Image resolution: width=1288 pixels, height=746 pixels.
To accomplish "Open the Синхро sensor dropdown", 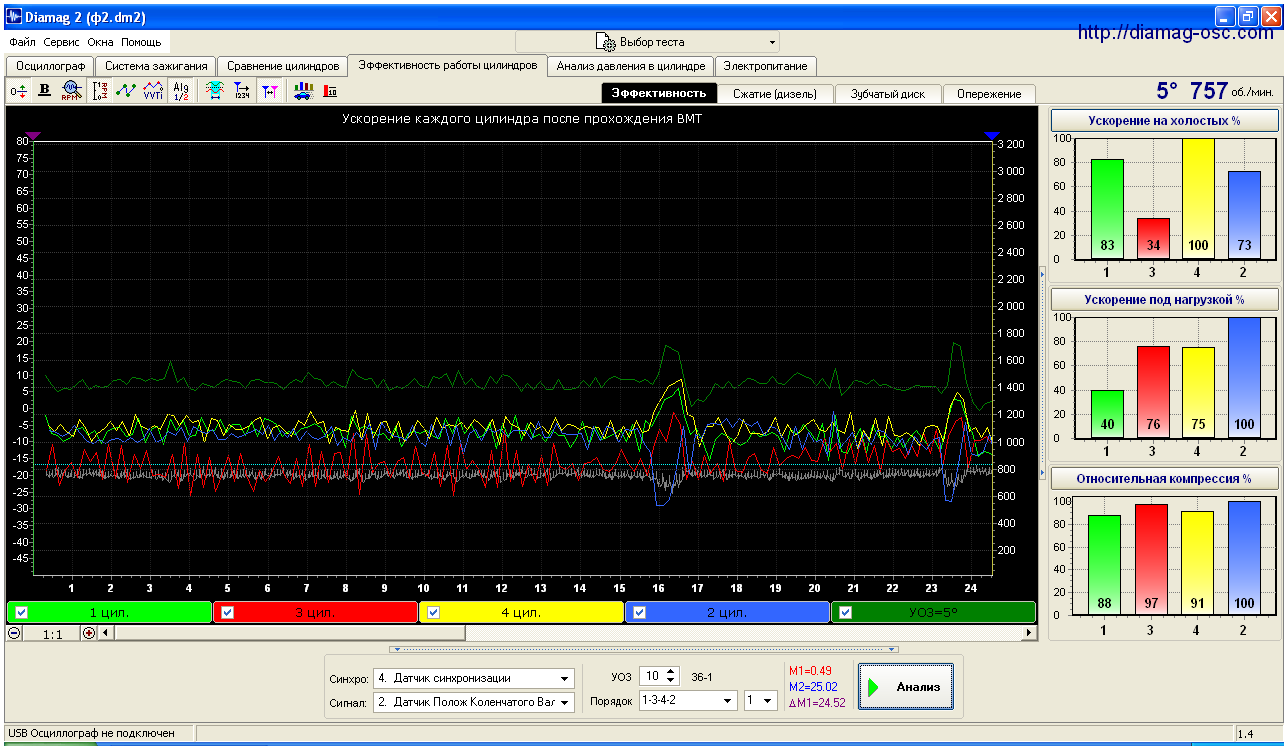I will (474, 677).
